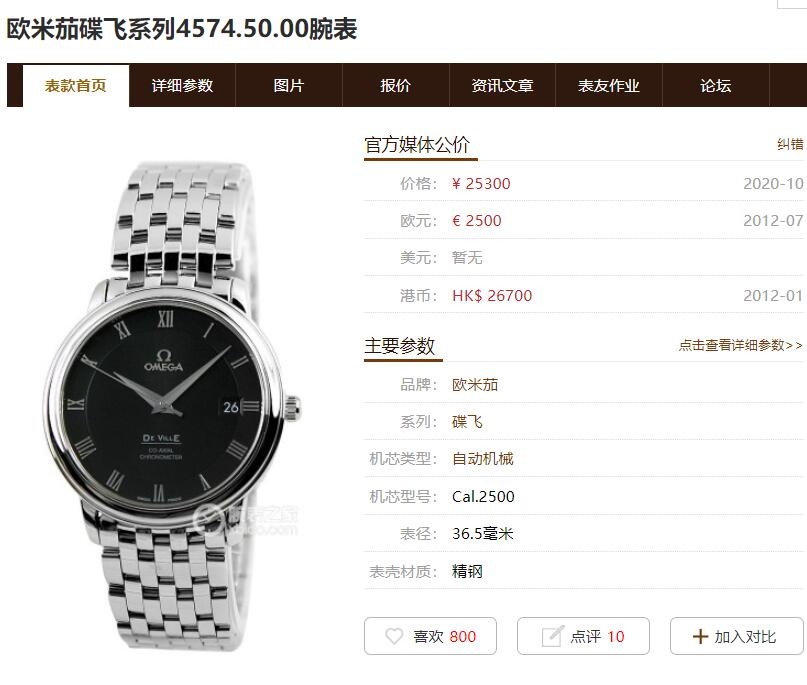Go to the 资讯文章 tab
The image size is (807, 685).
(502, 85)
